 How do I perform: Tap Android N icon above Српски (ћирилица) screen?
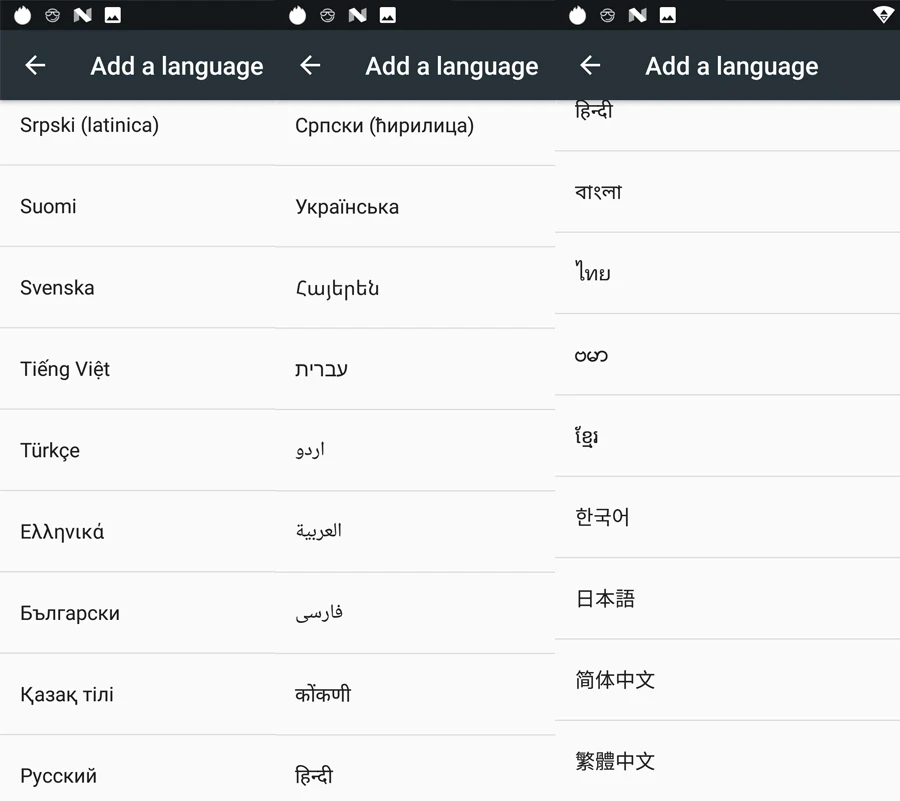click(358, 15)
